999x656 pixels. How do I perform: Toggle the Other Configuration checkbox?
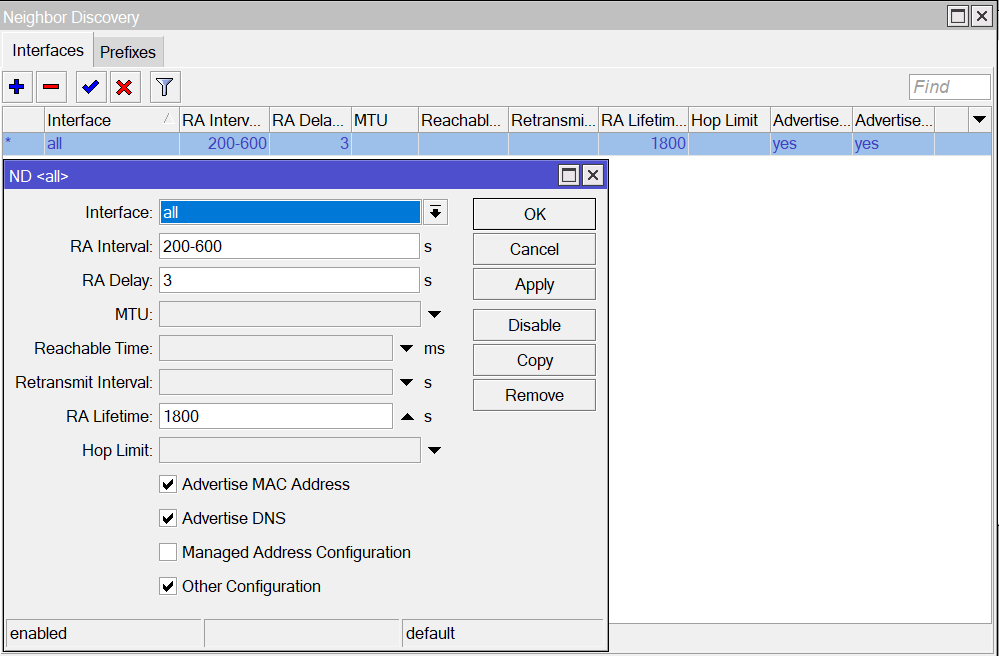click(168, 587)
